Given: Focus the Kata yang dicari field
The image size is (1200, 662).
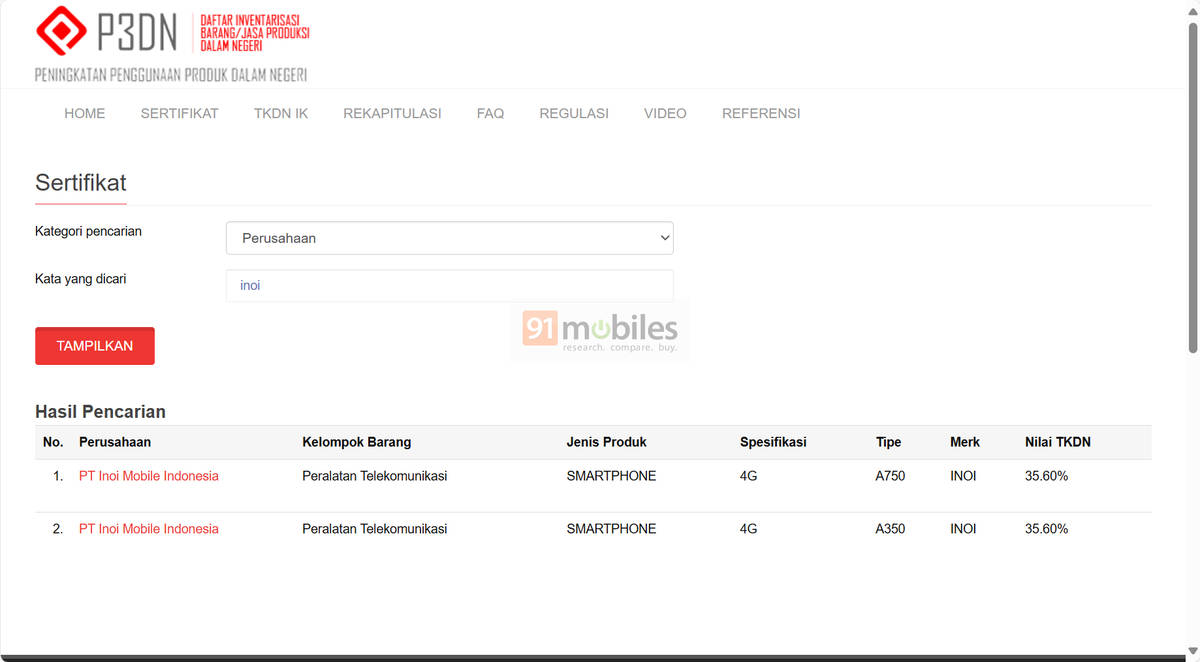Looking at the screenshot, I should point(450,285).
